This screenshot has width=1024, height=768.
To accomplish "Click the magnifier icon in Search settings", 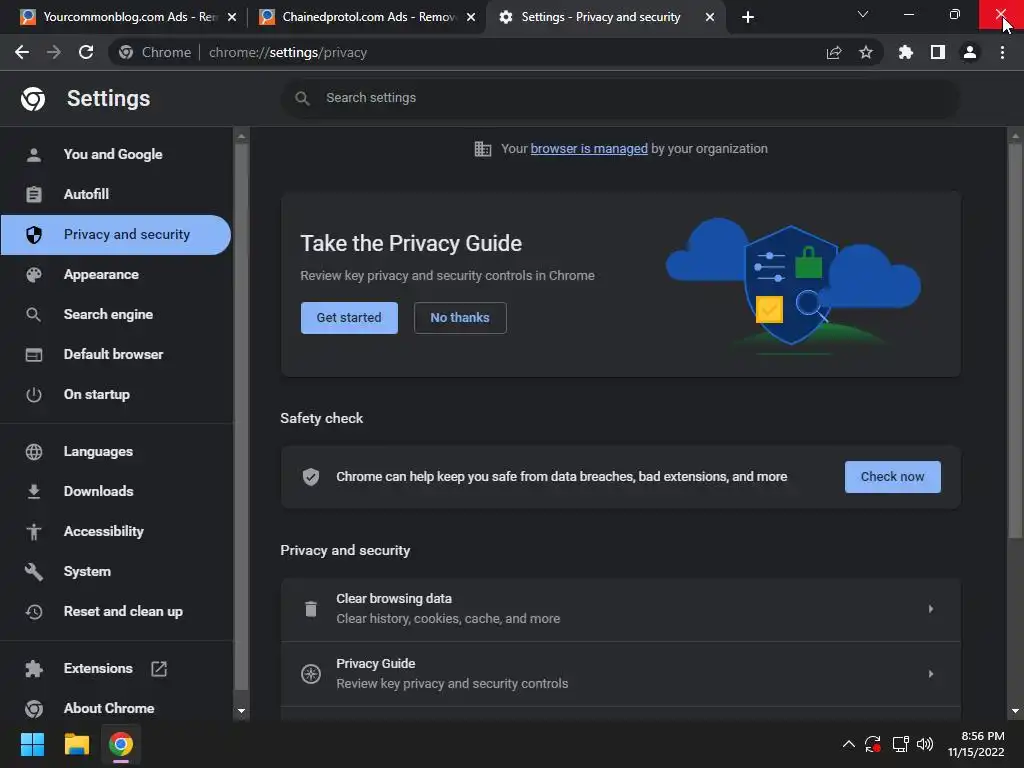I will (302, 98).
